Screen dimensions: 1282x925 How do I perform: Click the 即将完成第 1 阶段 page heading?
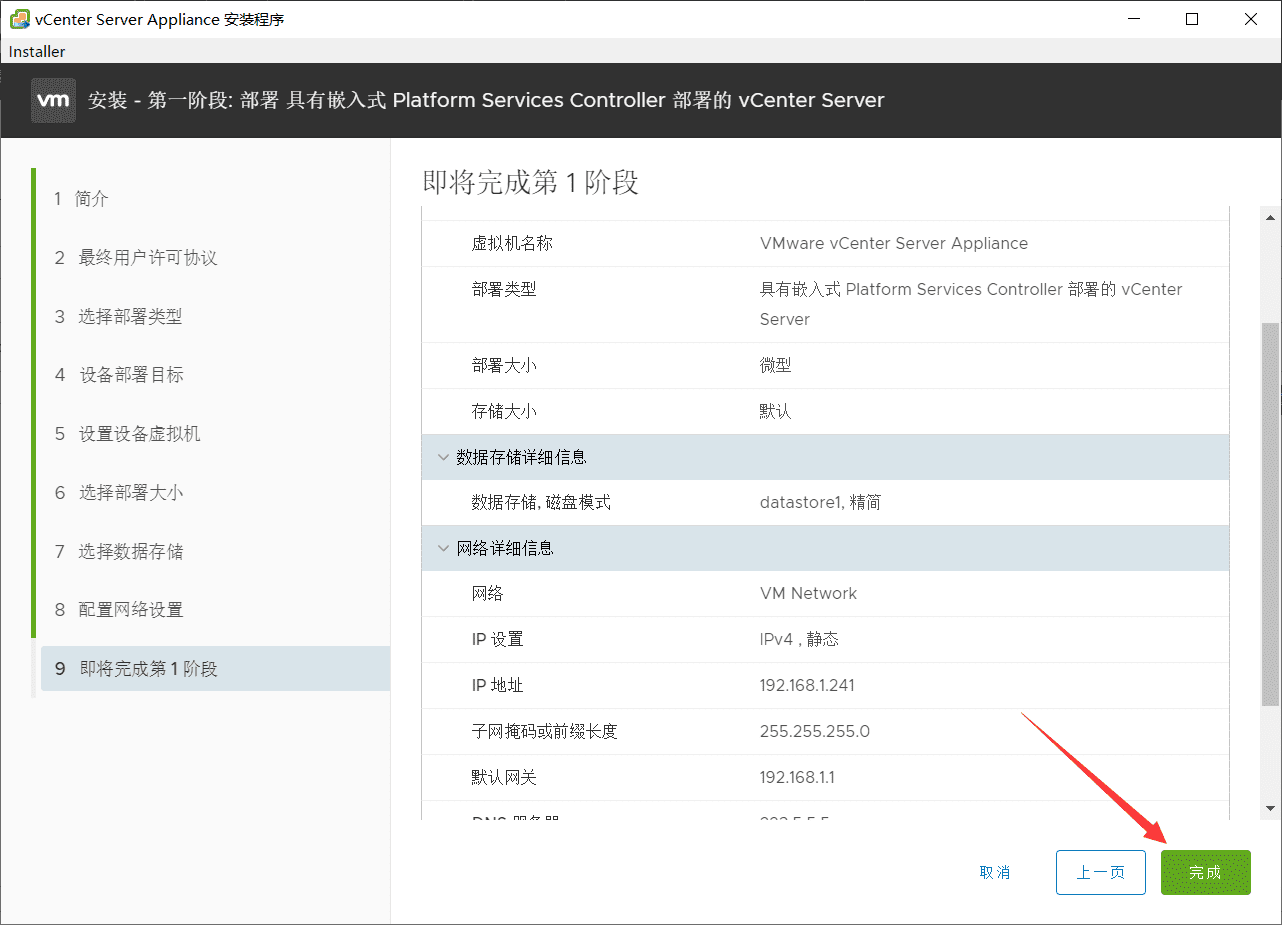531,182
